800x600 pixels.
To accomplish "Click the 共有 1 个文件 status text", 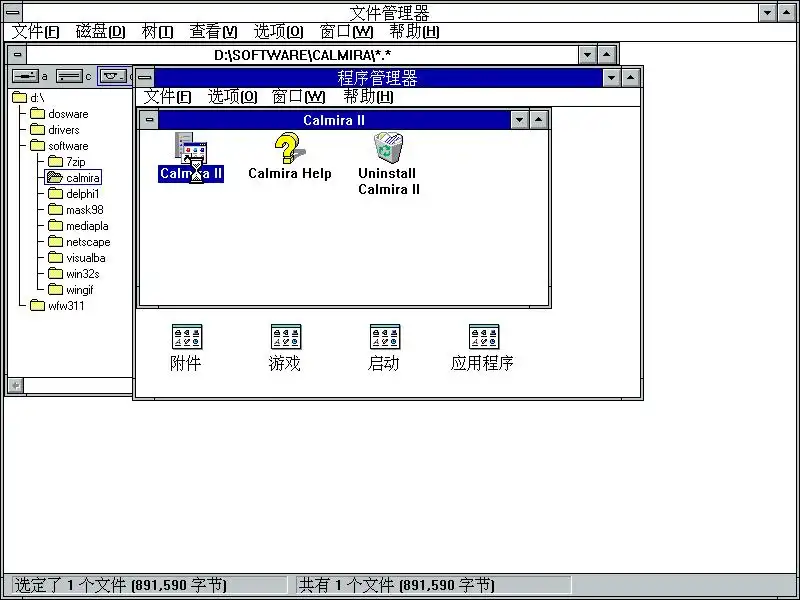I will [x=396, y=585].
